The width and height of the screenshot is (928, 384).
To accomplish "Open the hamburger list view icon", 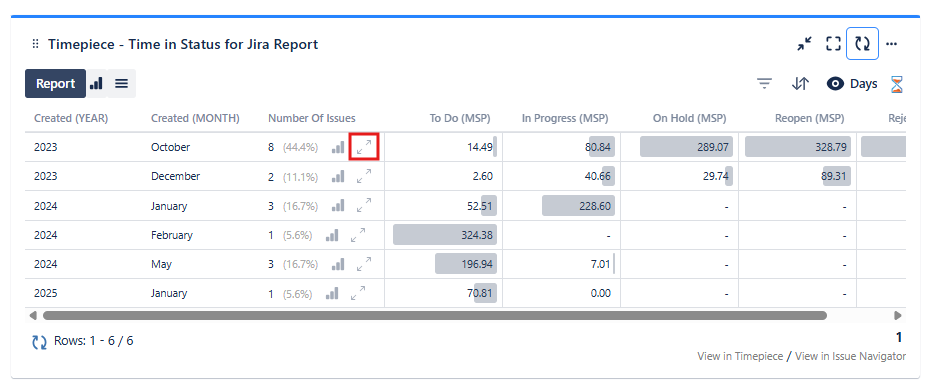I will point(121,83).
